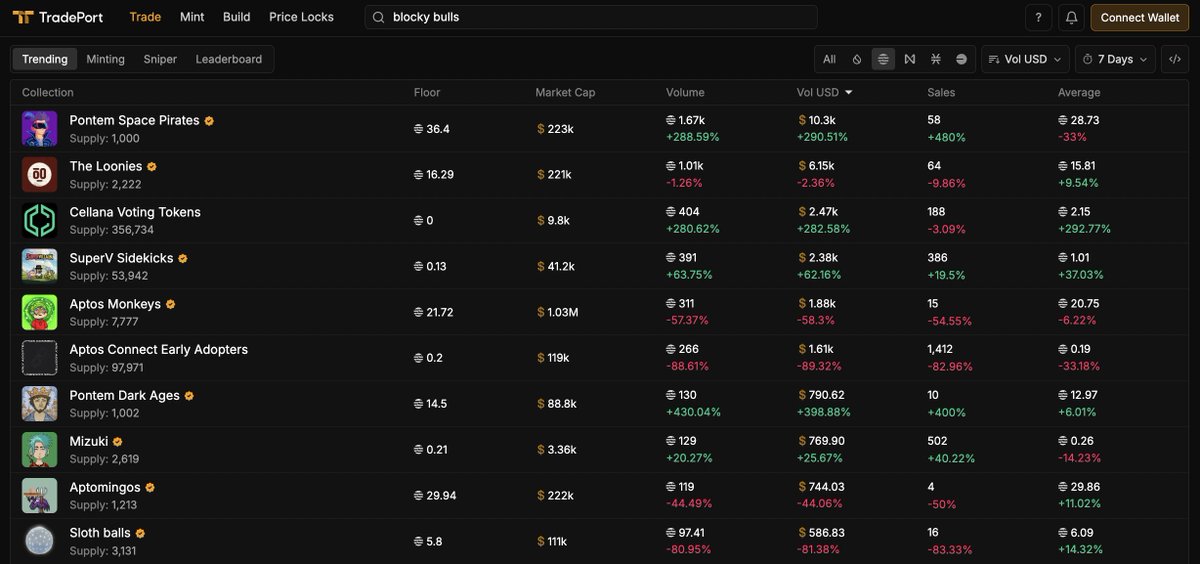
Task: Open SuperV Sidekicks collection thumbnail
Action: (39, 266)
